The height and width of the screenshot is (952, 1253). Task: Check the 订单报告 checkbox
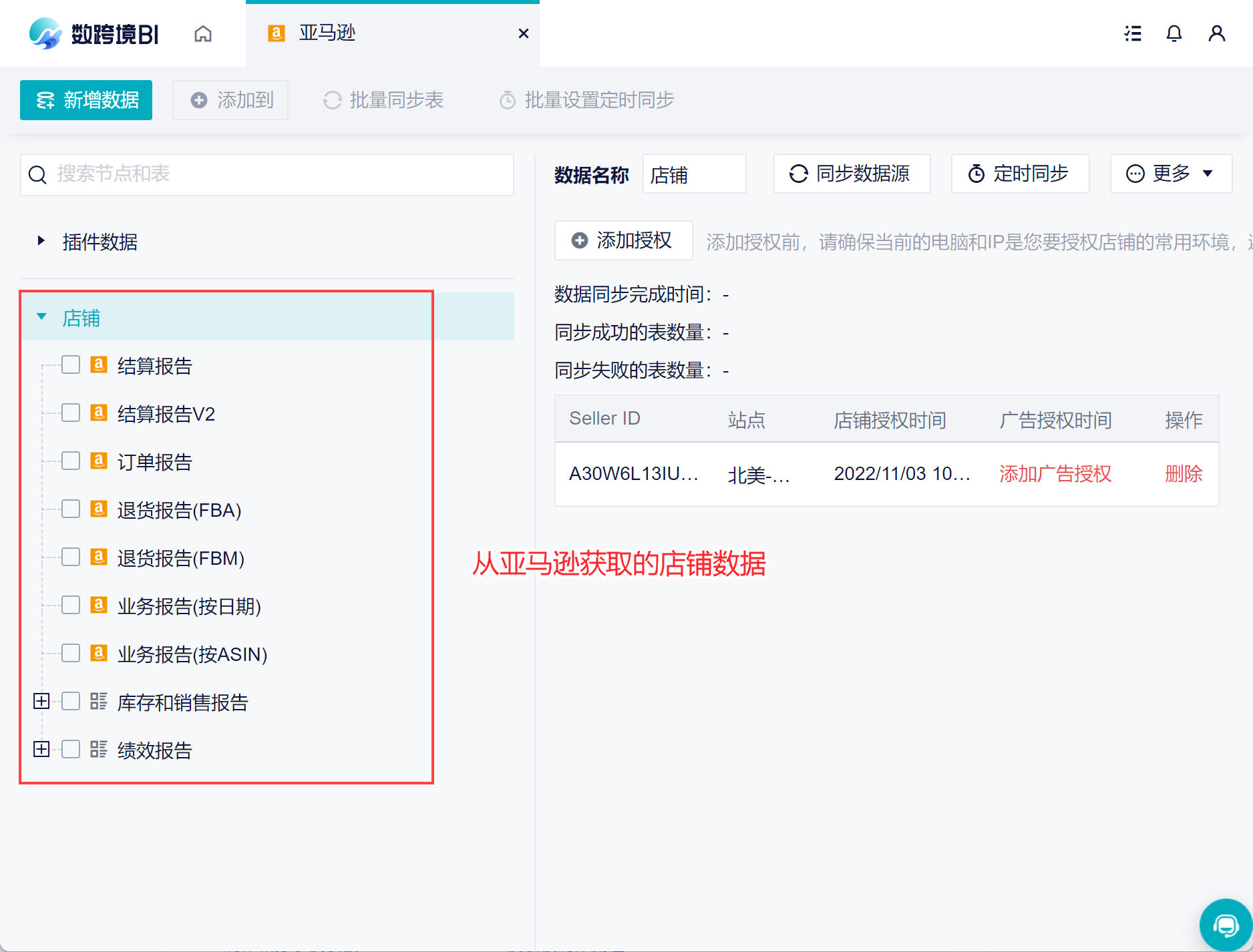pos(71,461)
